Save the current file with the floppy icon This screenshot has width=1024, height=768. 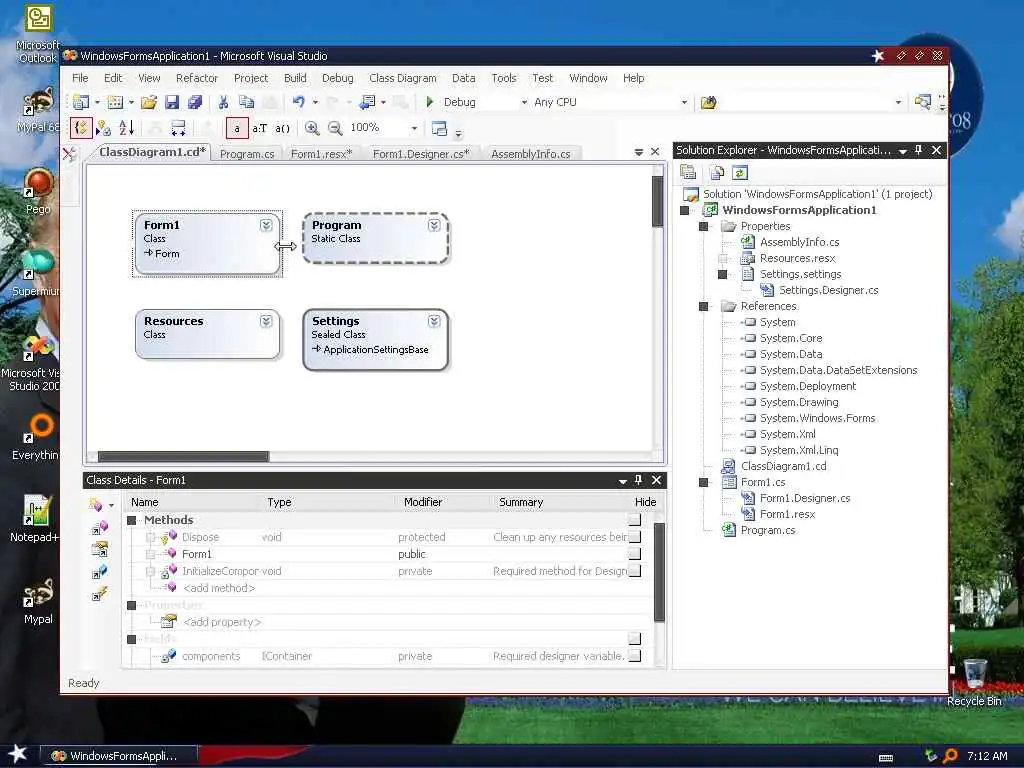coord(172,102)
